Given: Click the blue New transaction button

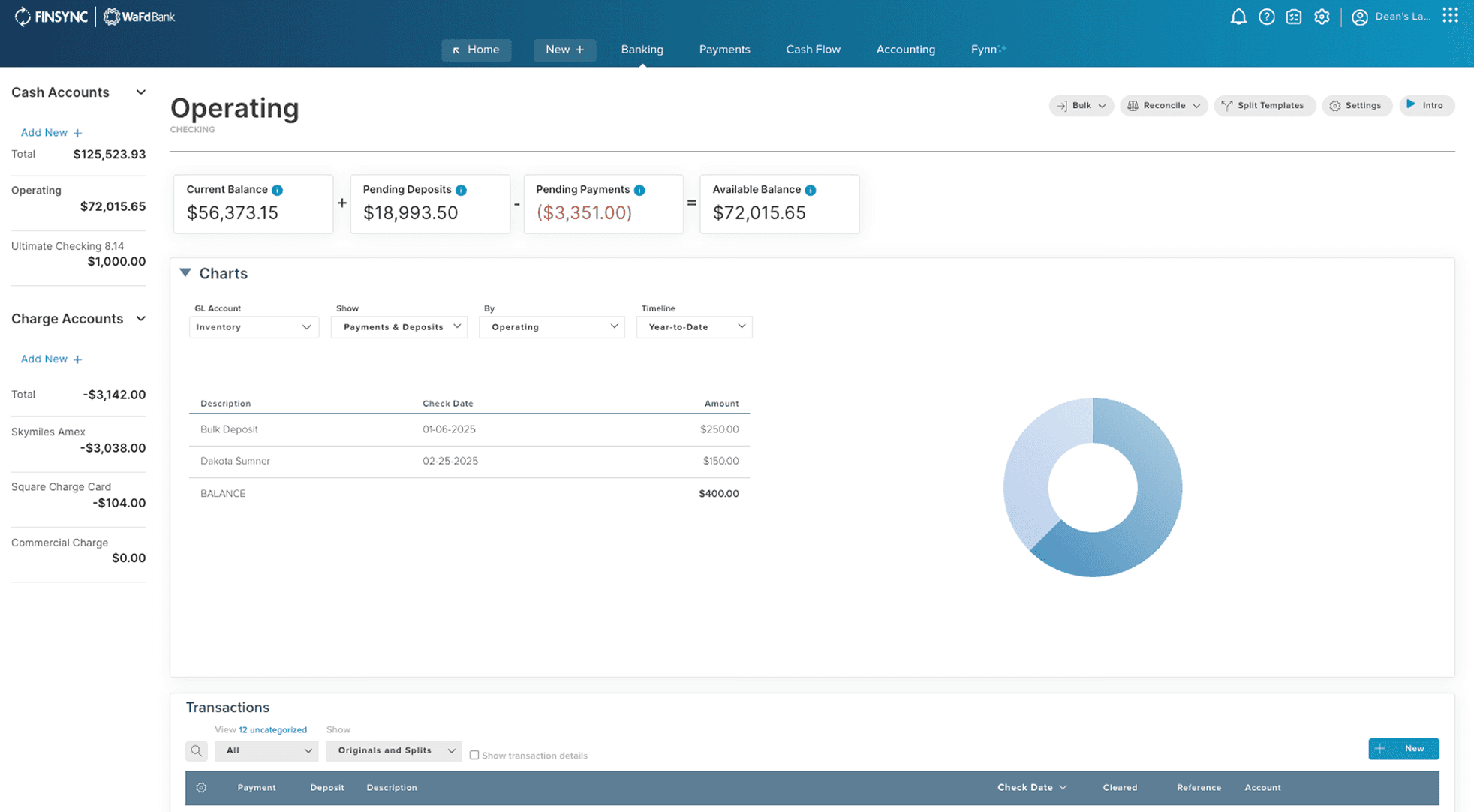Looking at the screenshot, I should tap(1403, 749).
